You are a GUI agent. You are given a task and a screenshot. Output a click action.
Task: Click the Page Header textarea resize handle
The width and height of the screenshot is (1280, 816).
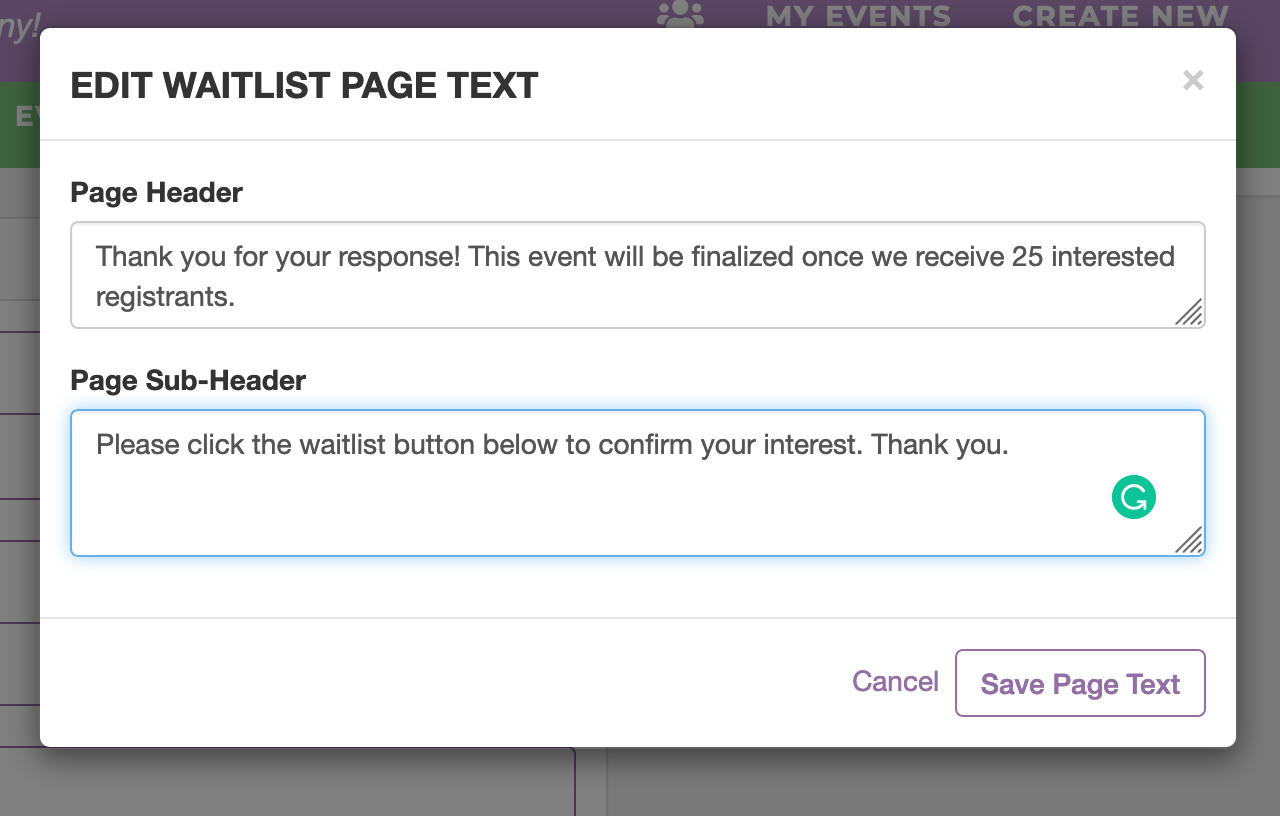coord(1188,312)
